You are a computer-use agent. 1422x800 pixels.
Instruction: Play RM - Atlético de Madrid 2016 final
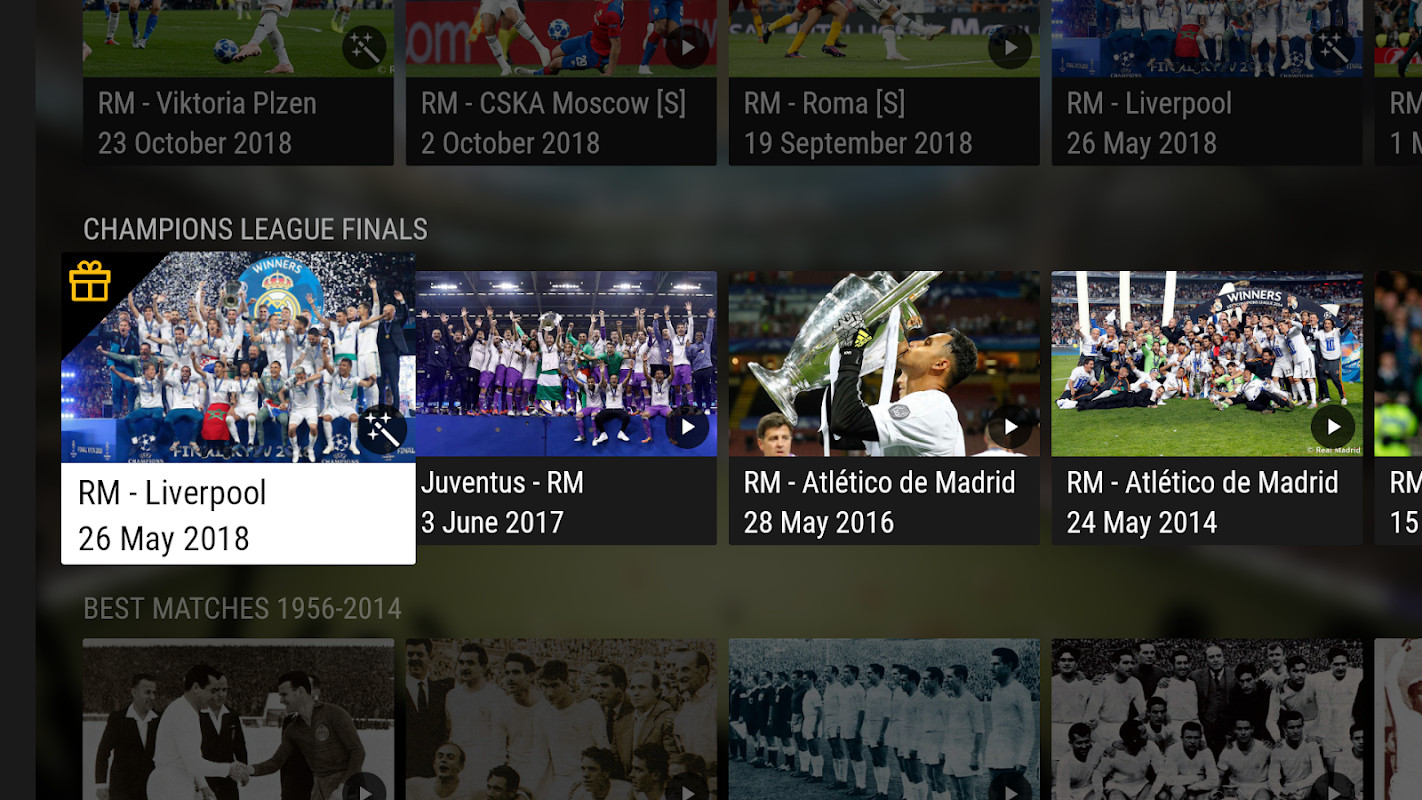click(1010, 428)
